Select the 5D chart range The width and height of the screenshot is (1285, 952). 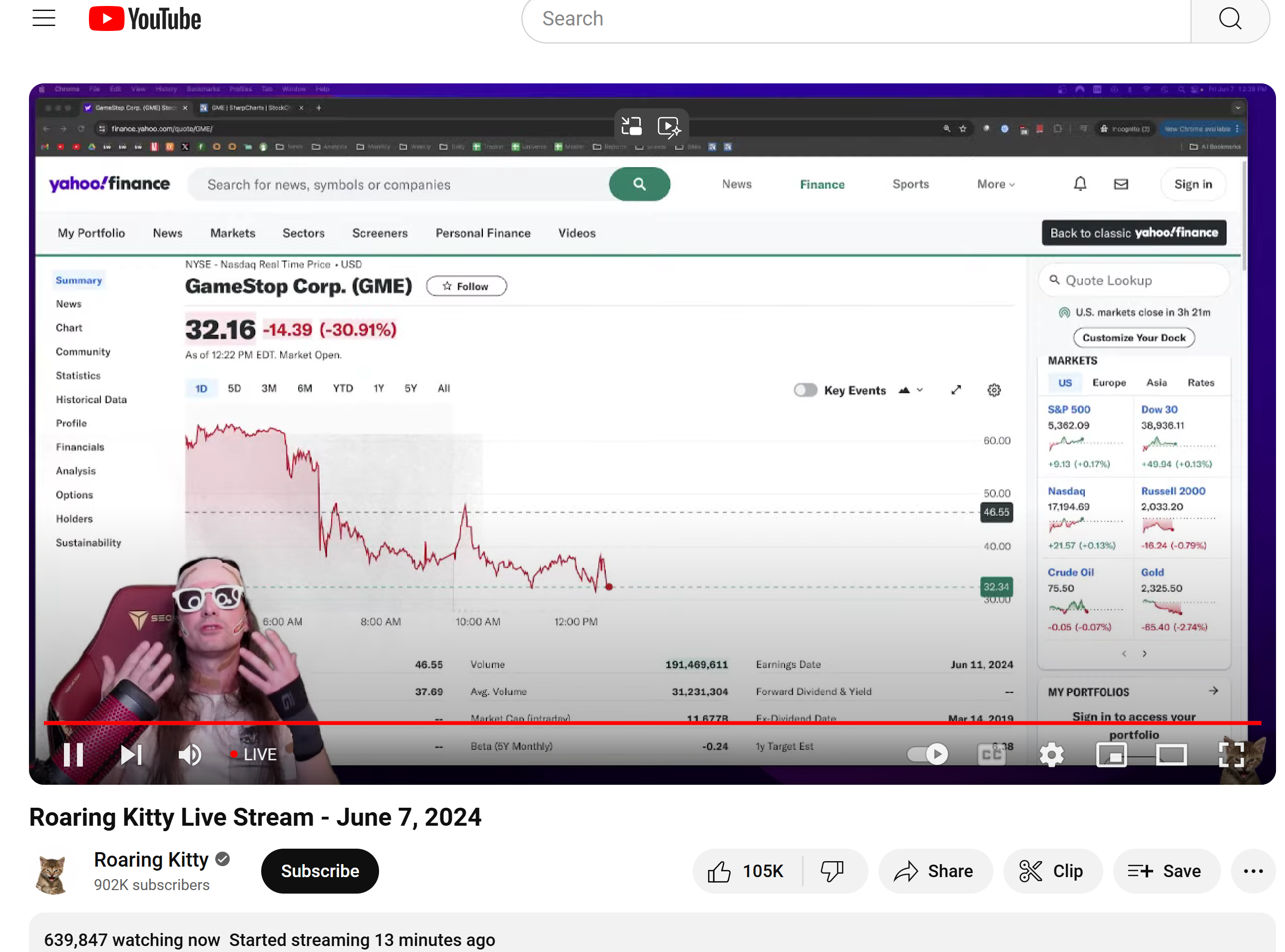point(234,388)
